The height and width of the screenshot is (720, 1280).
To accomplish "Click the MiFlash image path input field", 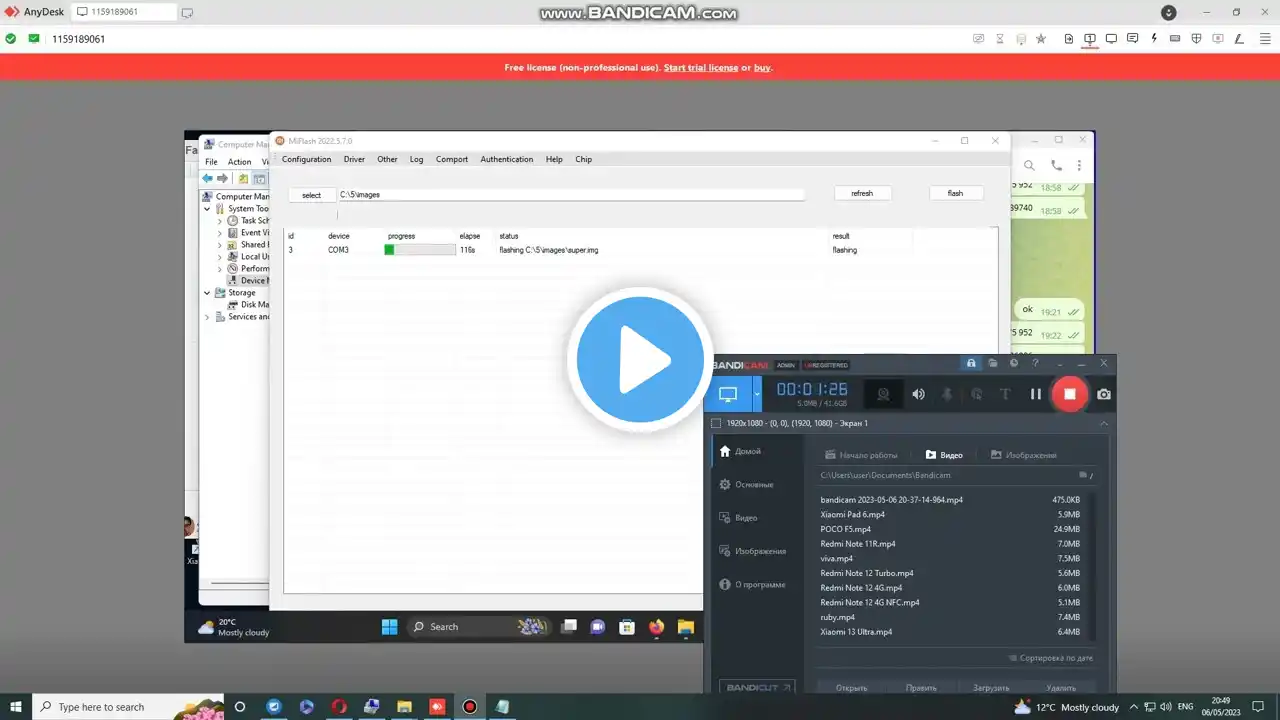I will pos(571,194).
